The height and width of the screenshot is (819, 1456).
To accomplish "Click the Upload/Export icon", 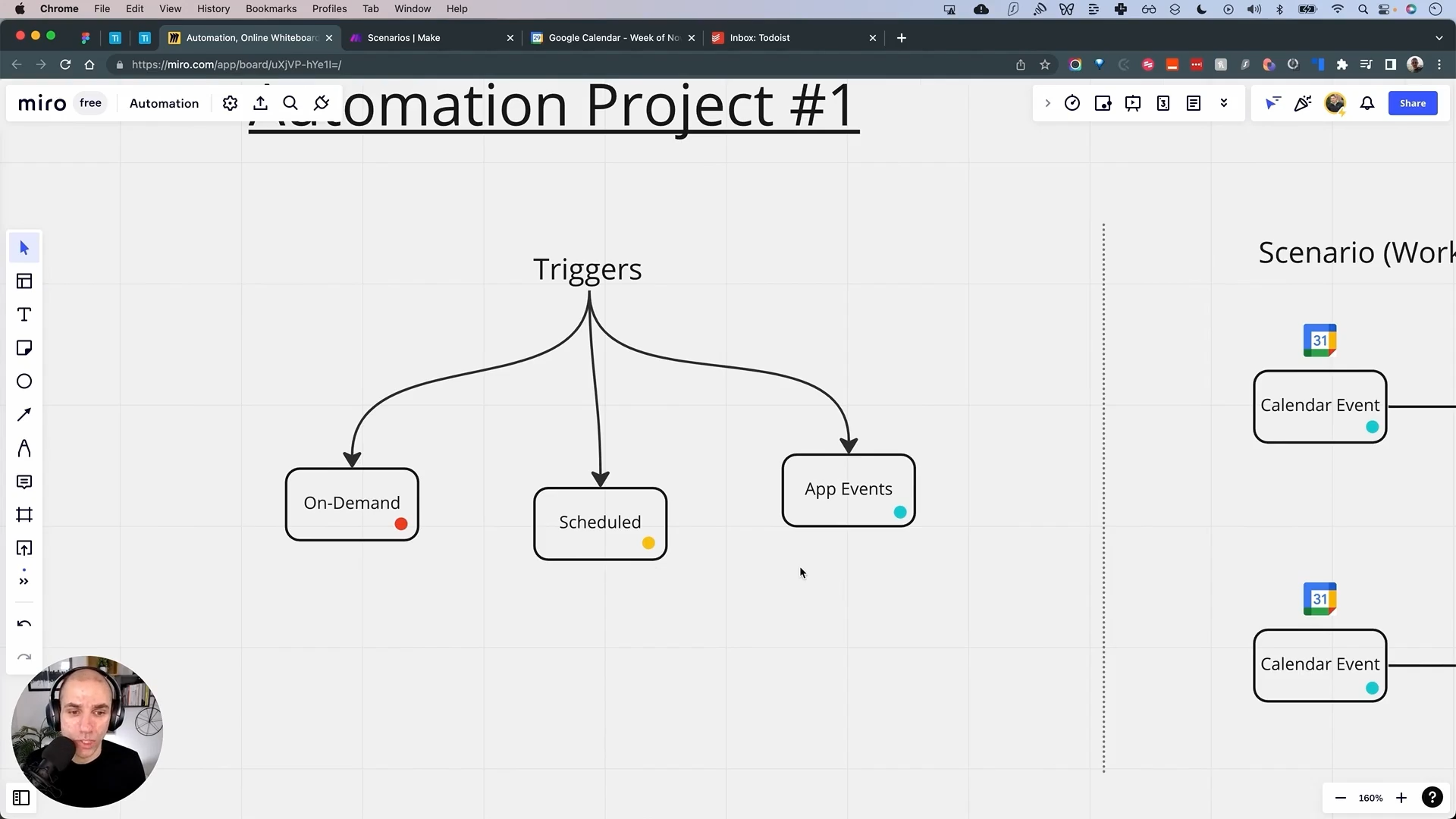I will [260, 103].
